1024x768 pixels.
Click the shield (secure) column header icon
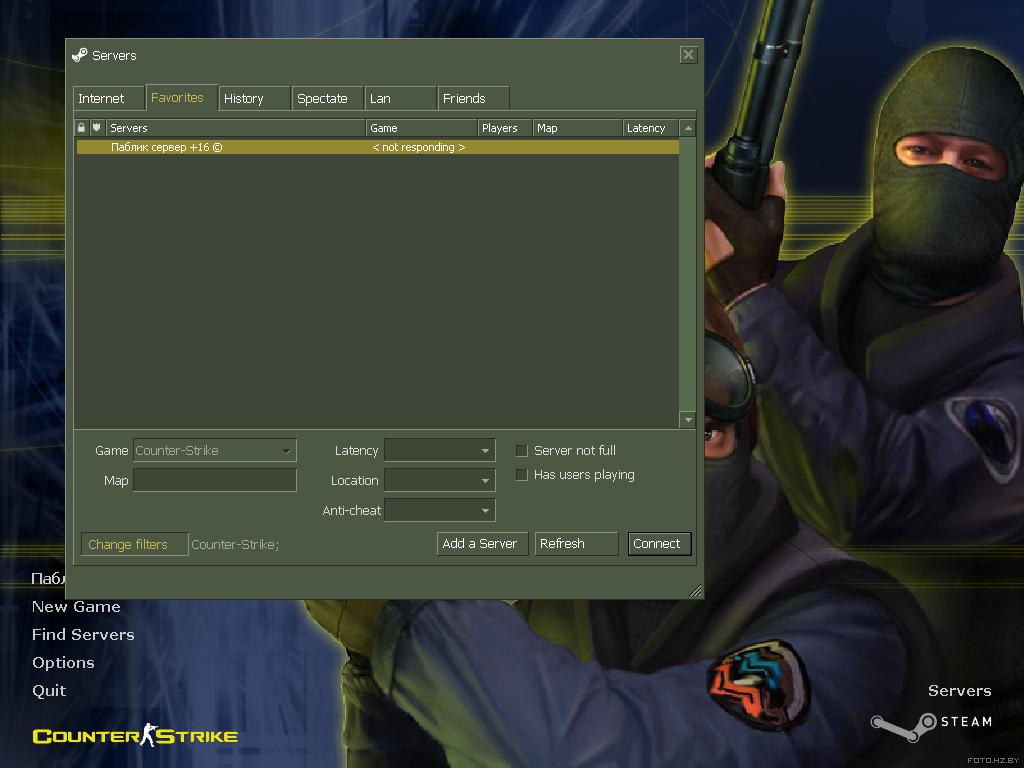coord(96,128)
